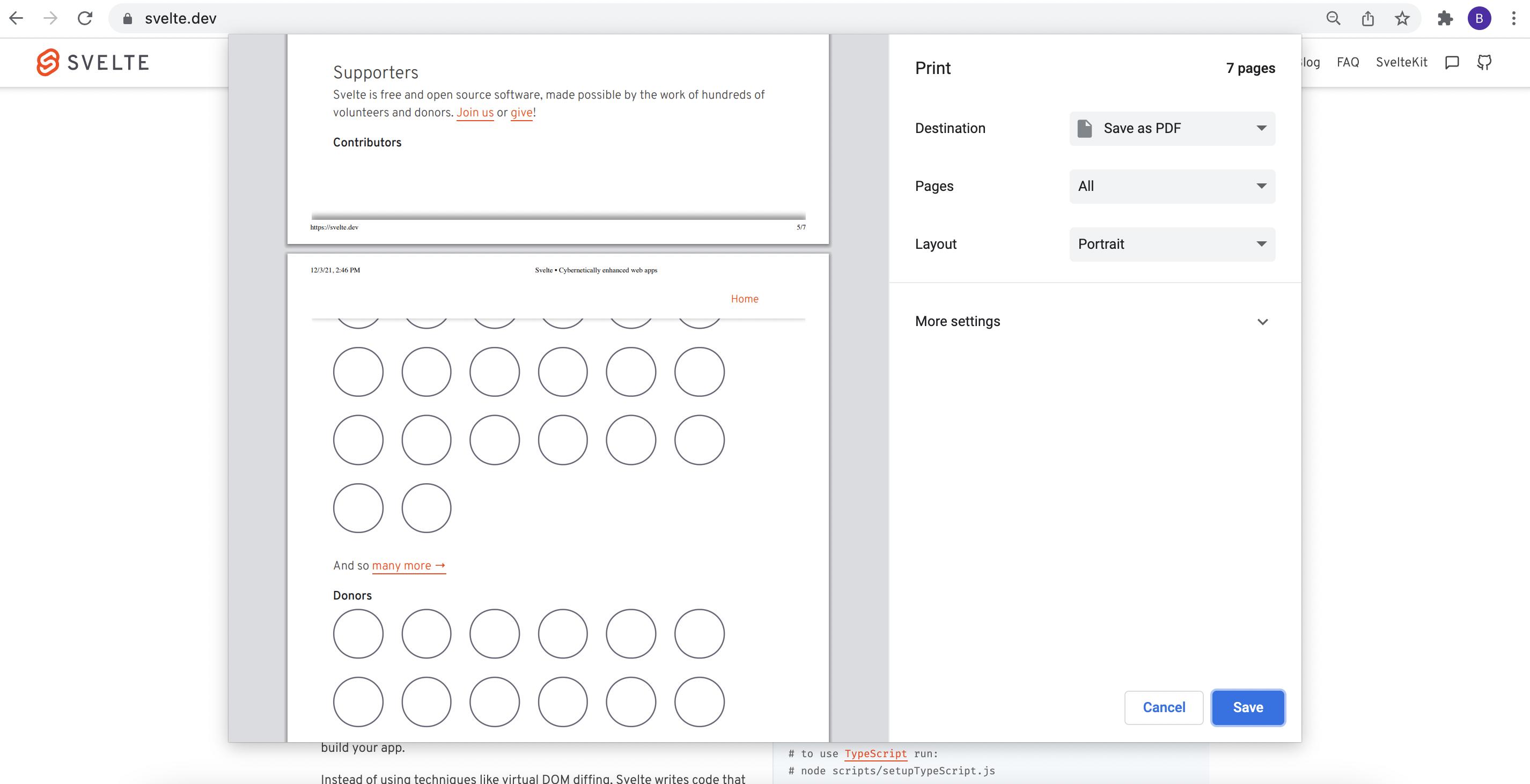Click the TypeScript link in code block
Image resolution: width=1530 pixels, height=784 pixels.
pyautogui.click(x=876, y=754)
